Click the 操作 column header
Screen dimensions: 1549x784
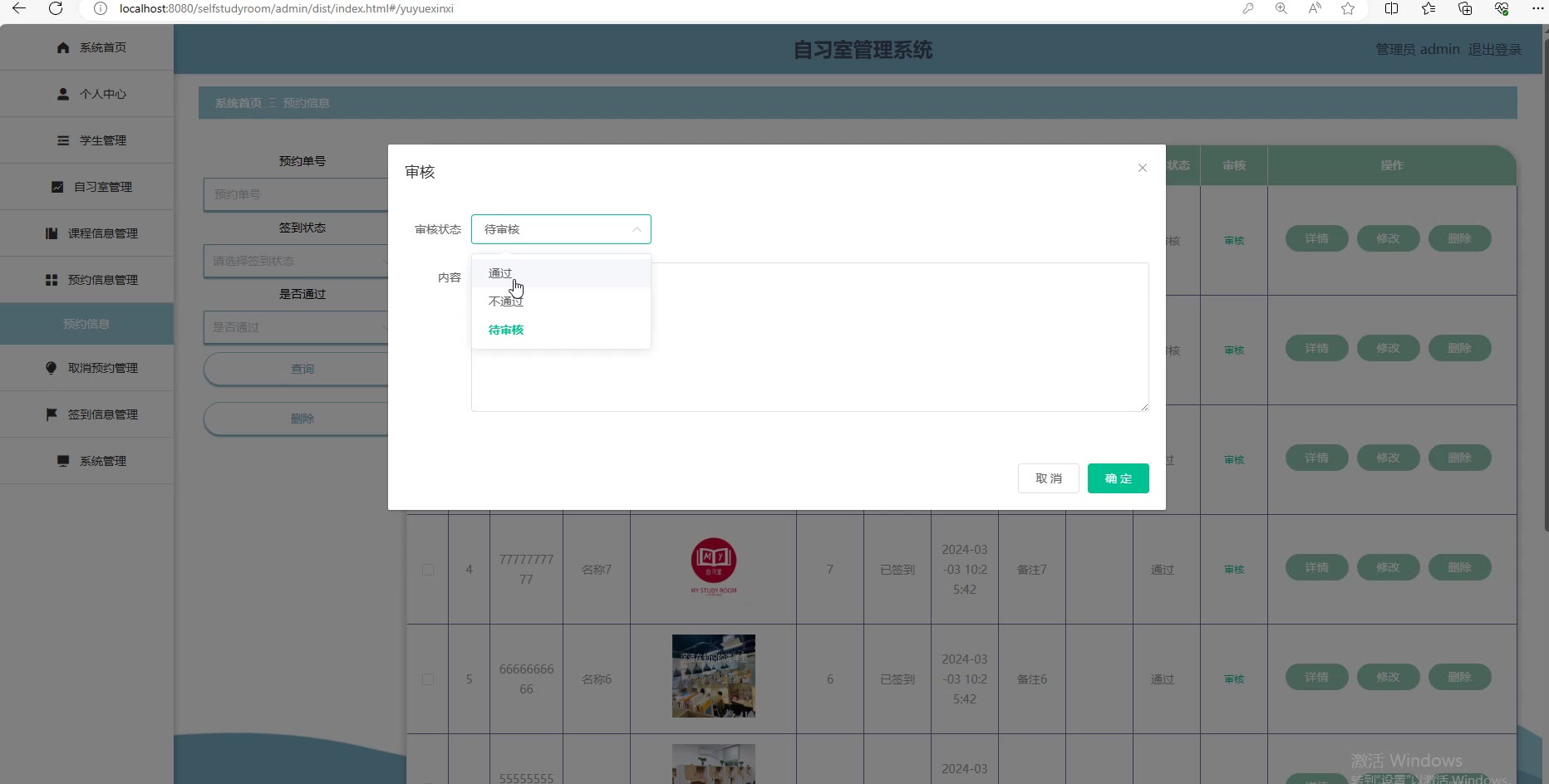[x=1392, y=165]
